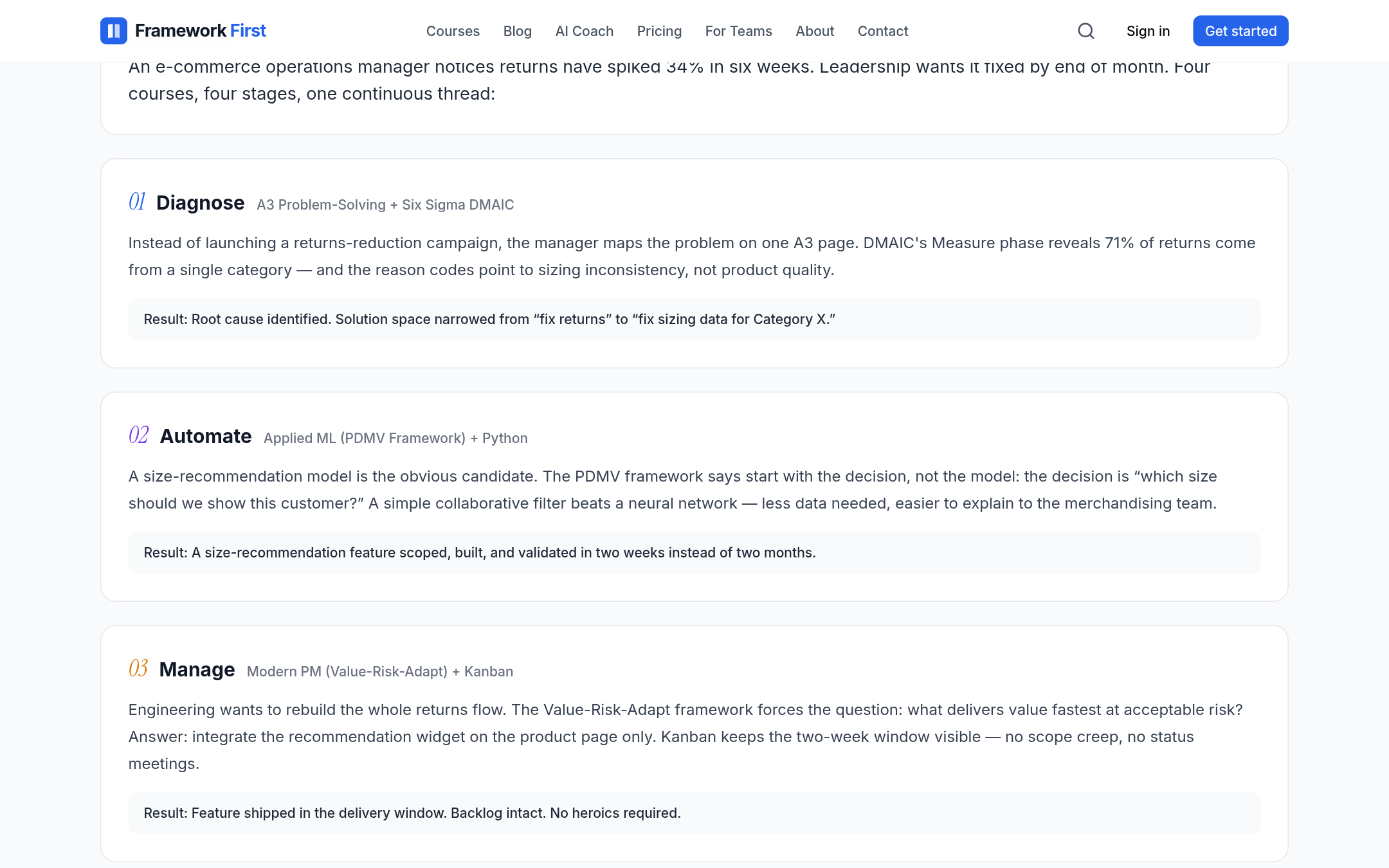Open the search magnifier icon
Viewport: 1389px width, 868px height.
[1086, 31]
